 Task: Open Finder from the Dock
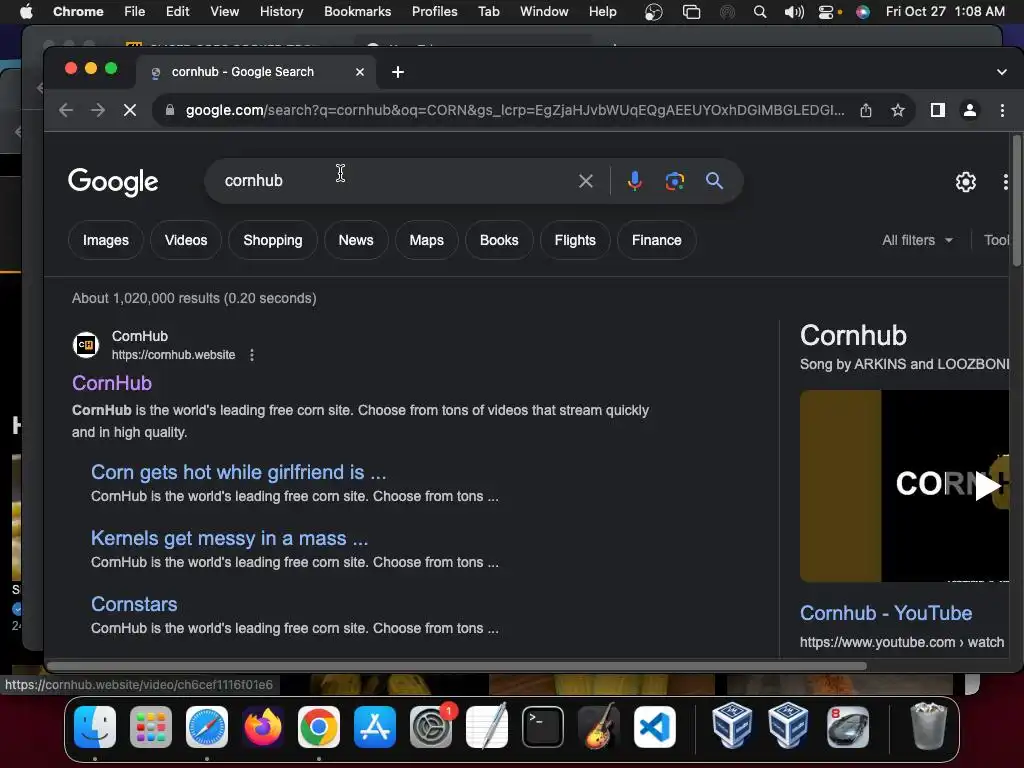pyautogui.click(x=95, y=727)
